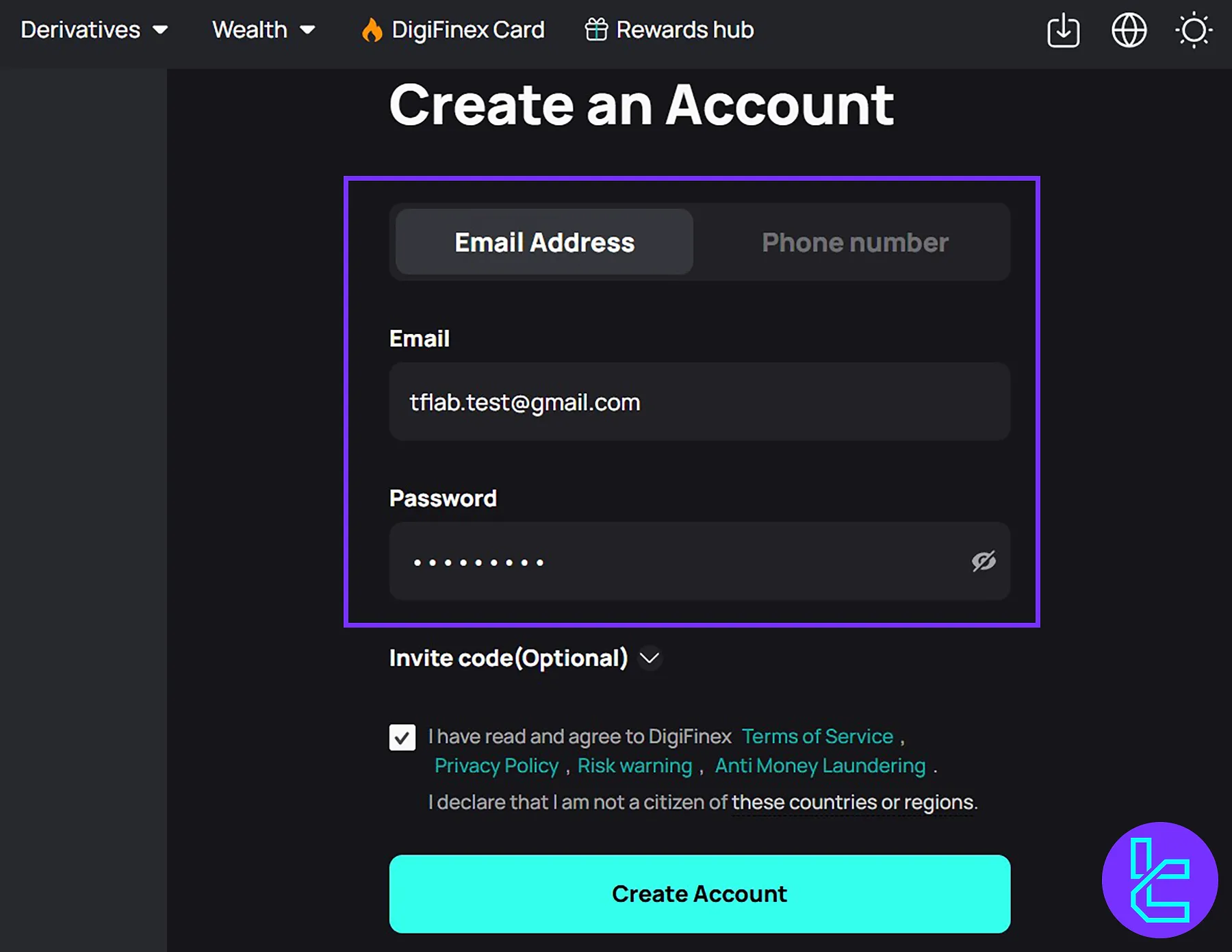Uncheck the terms agreement checkbox

(x=402, y=738)
